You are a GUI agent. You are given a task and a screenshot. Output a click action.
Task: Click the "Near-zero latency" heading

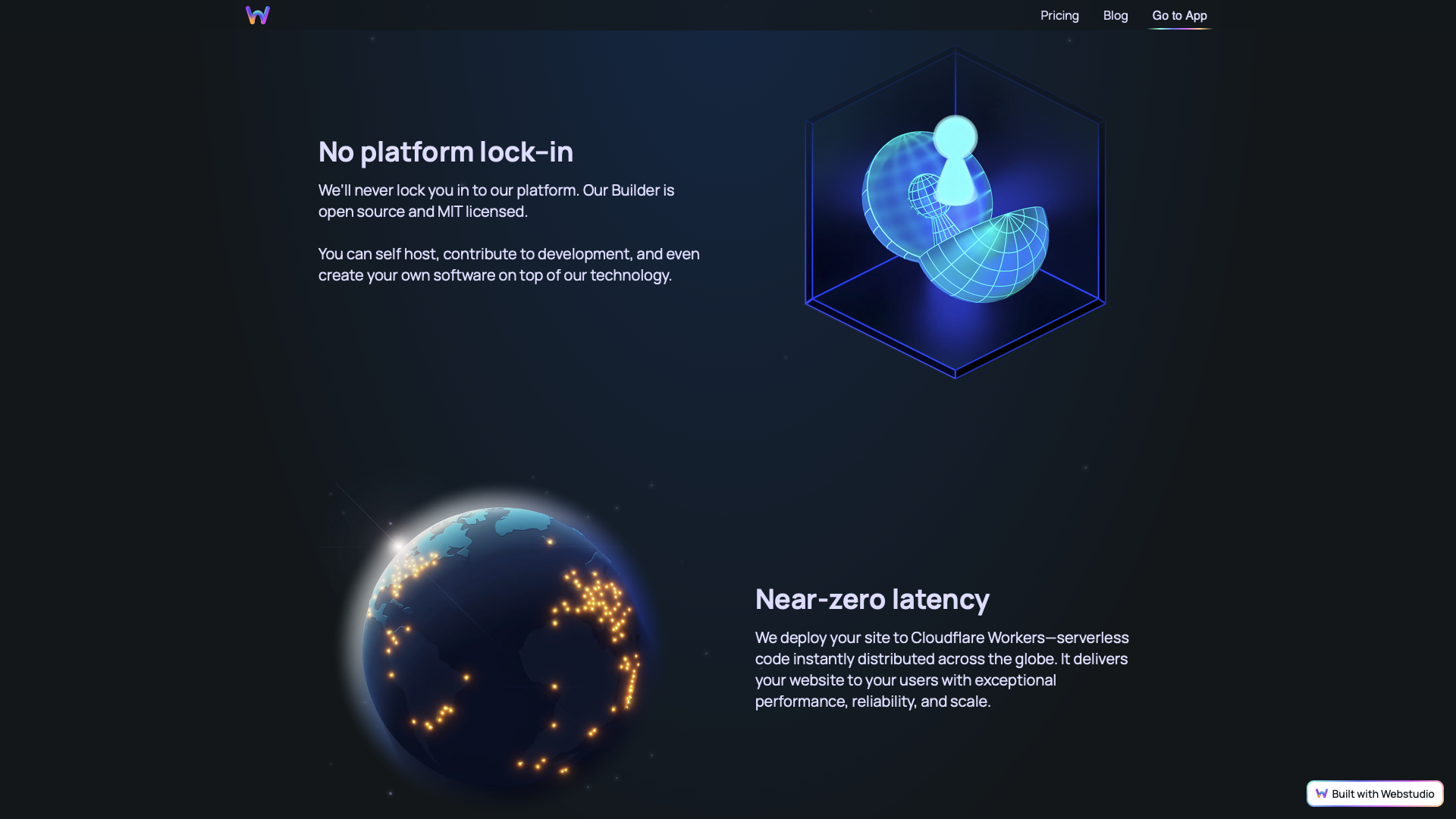[871, 599]
